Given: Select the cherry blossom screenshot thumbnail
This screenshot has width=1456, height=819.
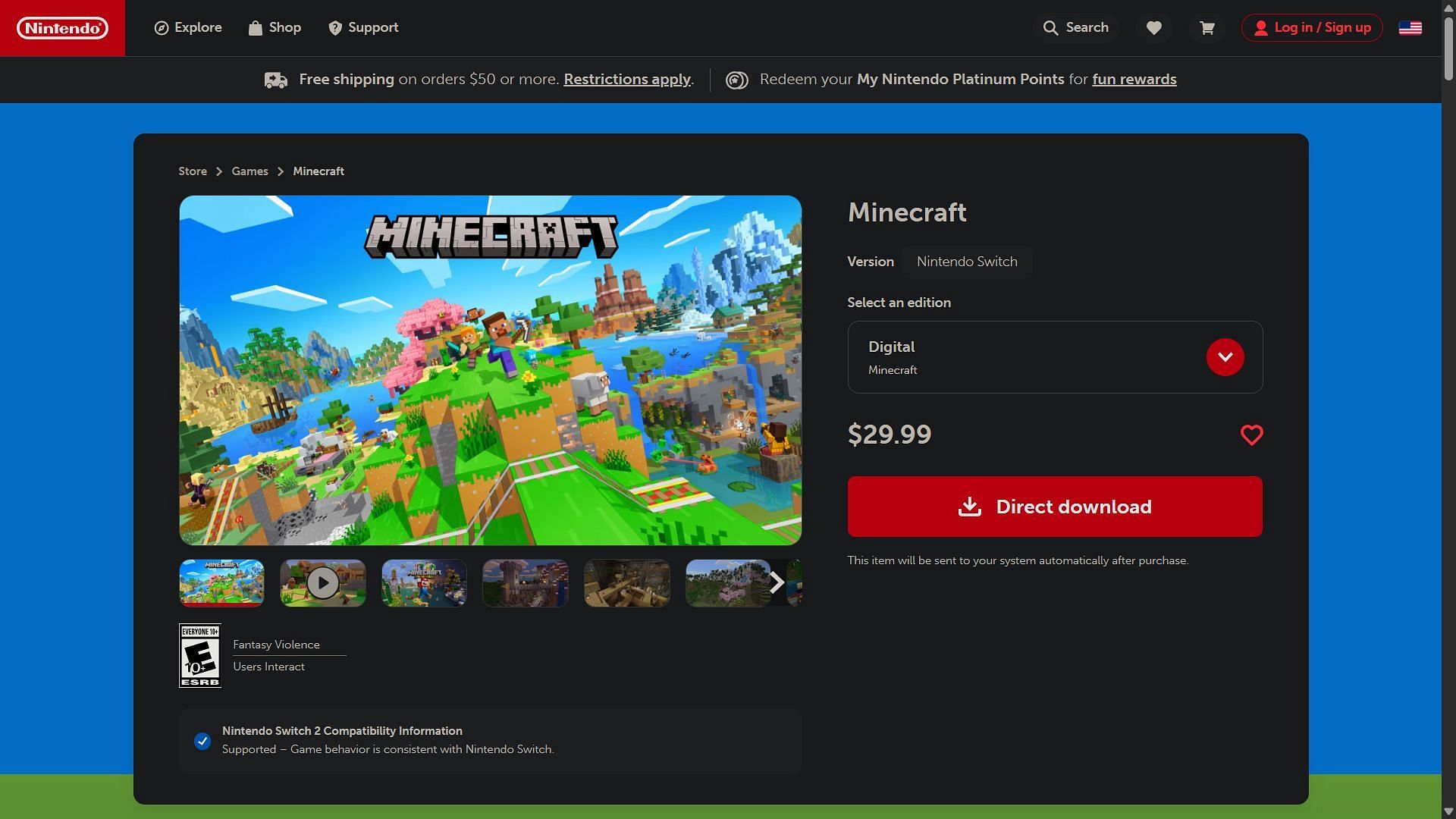Looking at the screenshot, I should (726, 583).
